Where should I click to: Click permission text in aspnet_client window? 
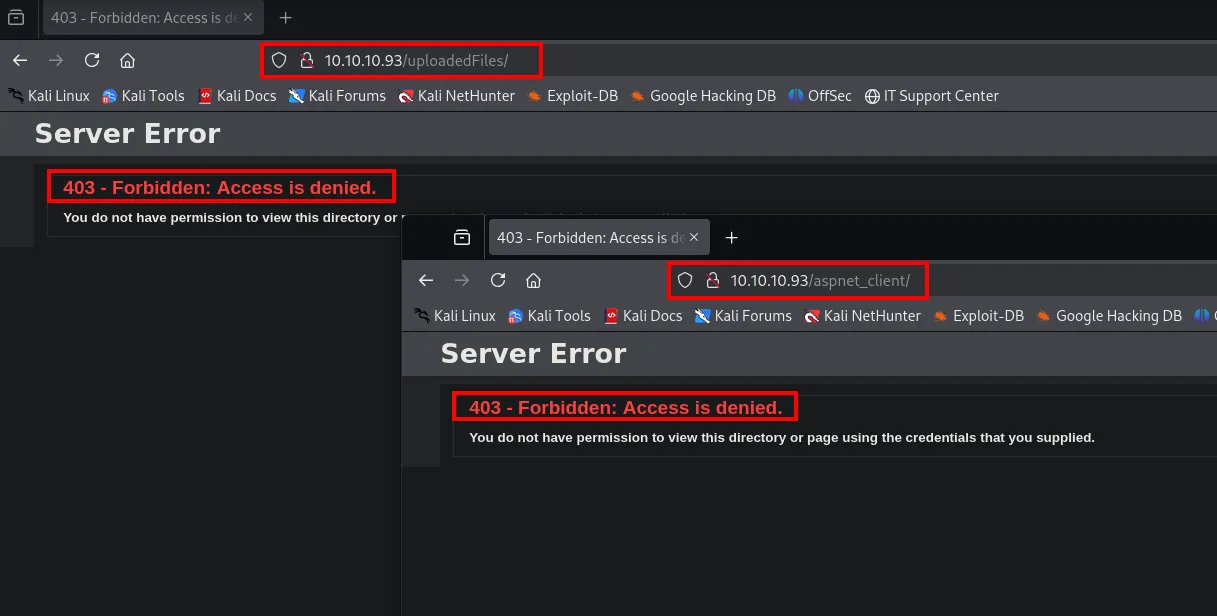[x=782, y=437]
